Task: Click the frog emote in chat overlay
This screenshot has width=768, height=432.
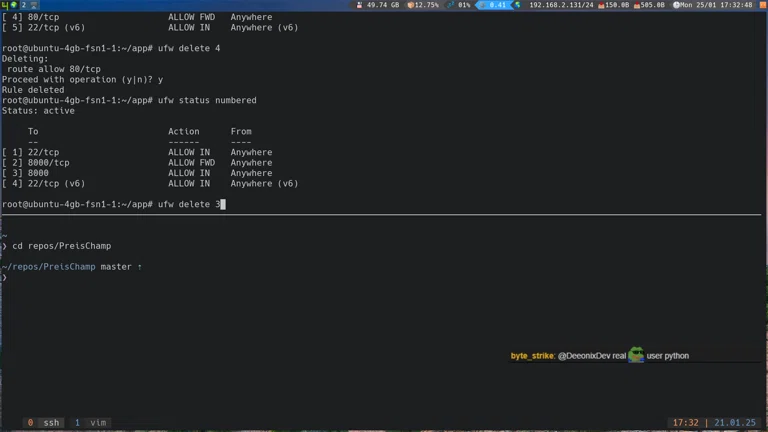Action: pyautogui.click(x=636, y=355)
